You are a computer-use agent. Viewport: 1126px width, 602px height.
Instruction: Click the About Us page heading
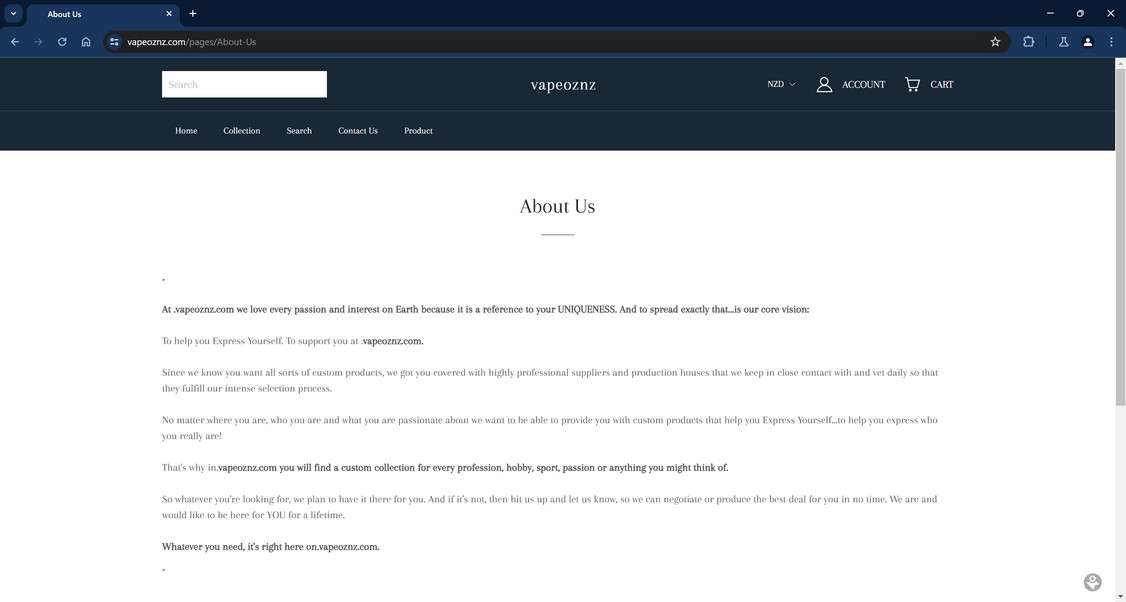pyautogui.click(x=557, y=206)
